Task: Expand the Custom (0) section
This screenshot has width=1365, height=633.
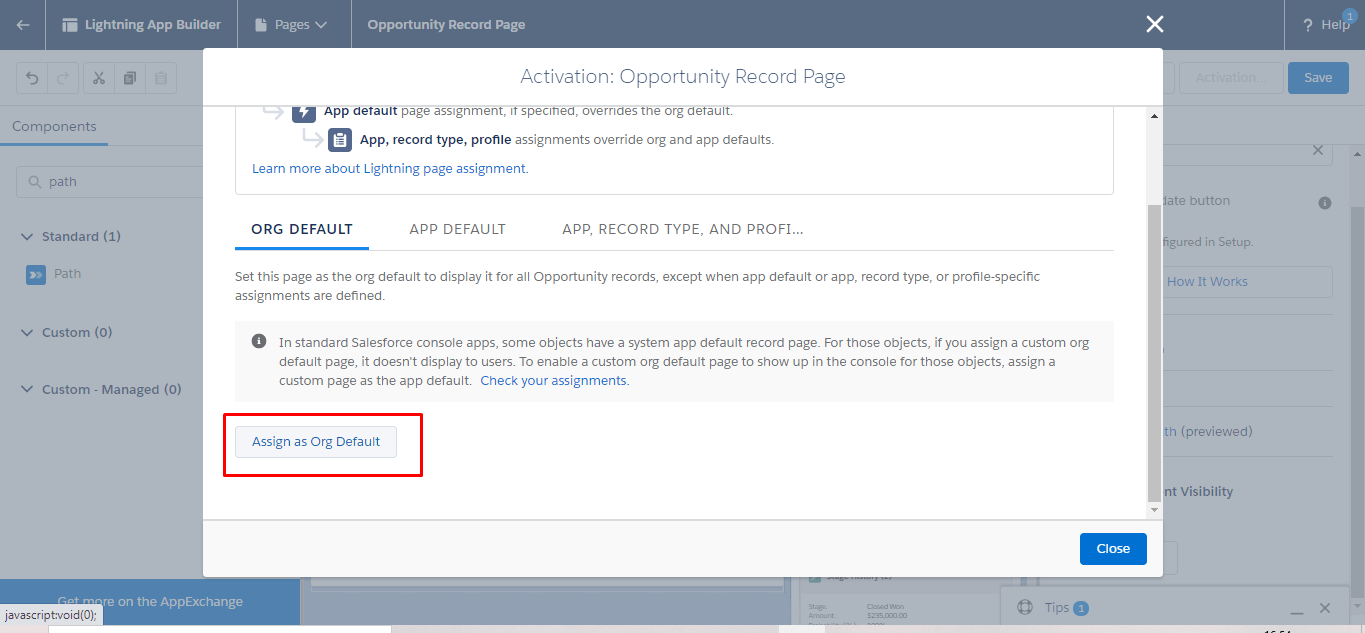Action: (27, 333)
